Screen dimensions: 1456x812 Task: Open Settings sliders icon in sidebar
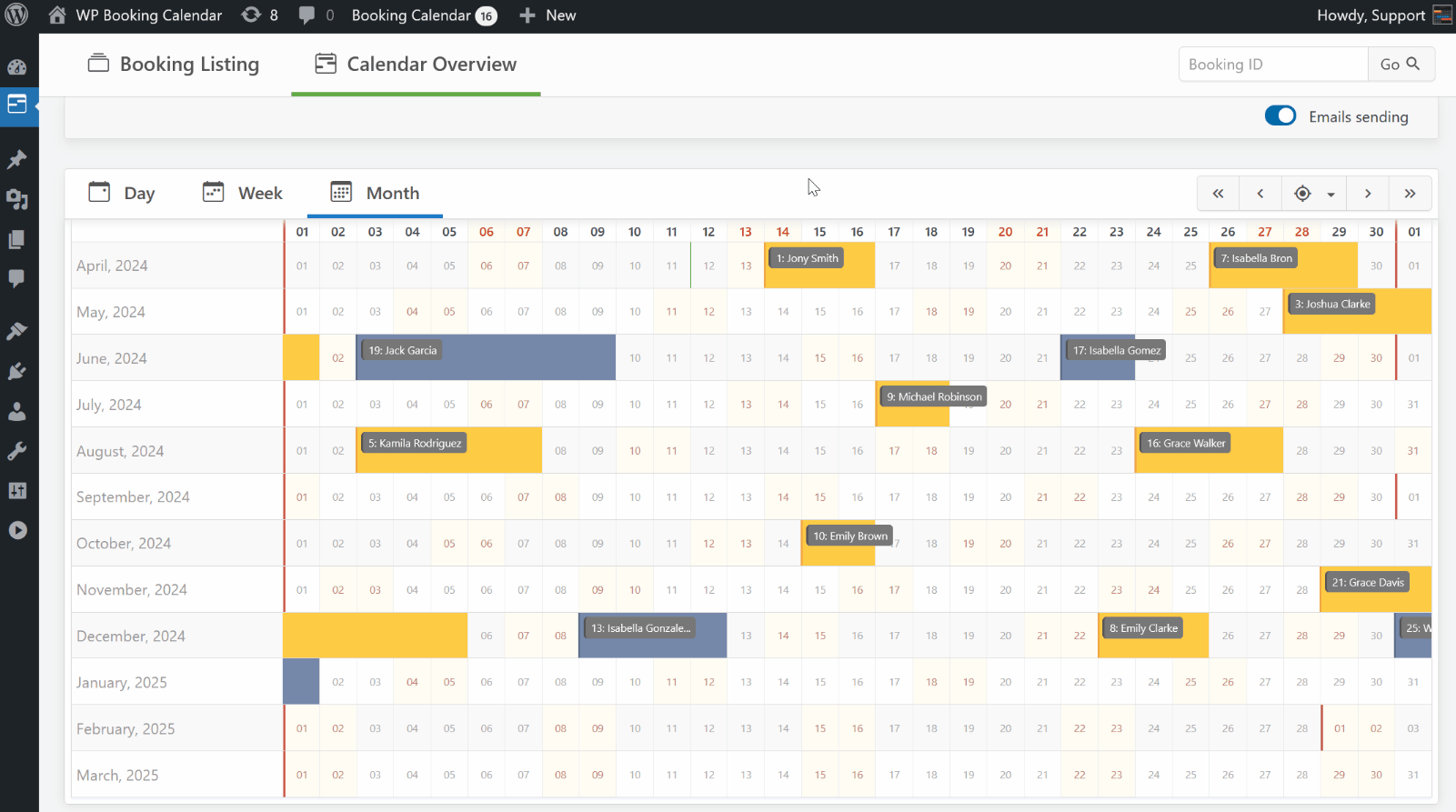(17, 491)
